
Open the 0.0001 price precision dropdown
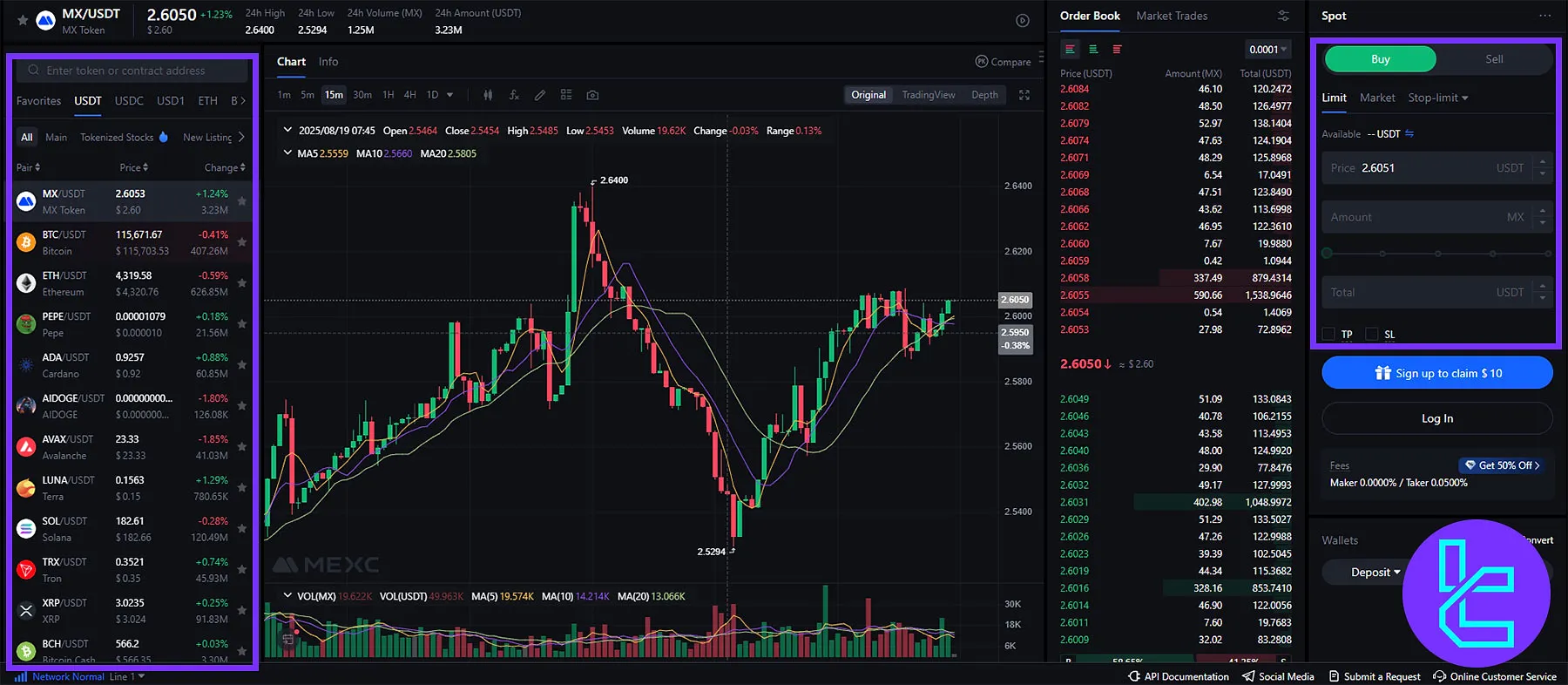(1267, 50)
